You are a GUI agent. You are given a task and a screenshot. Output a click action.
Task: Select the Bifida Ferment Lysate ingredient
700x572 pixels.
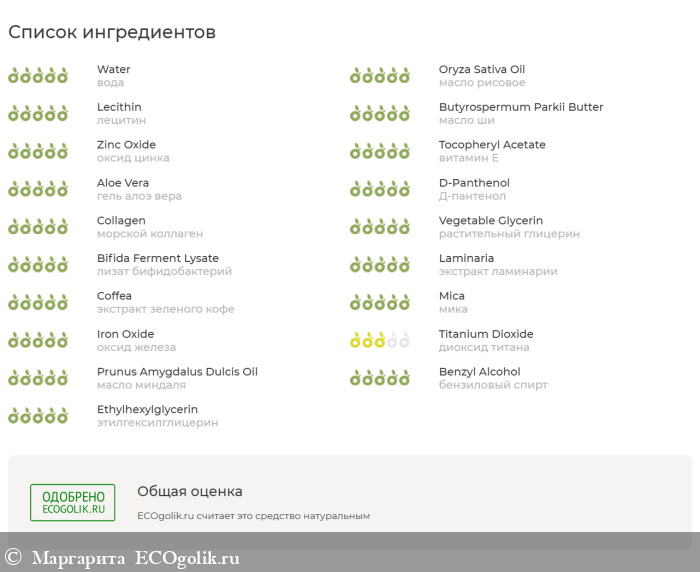(x=158, y=258)
